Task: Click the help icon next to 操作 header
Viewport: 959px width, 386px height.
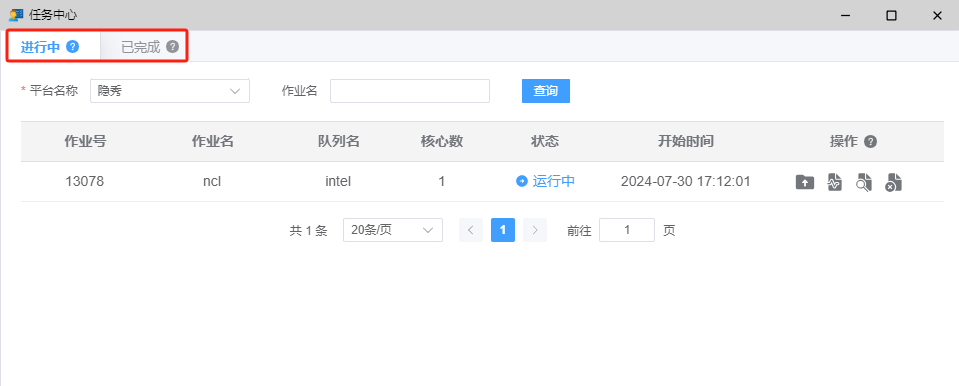Action: [870, 142]
